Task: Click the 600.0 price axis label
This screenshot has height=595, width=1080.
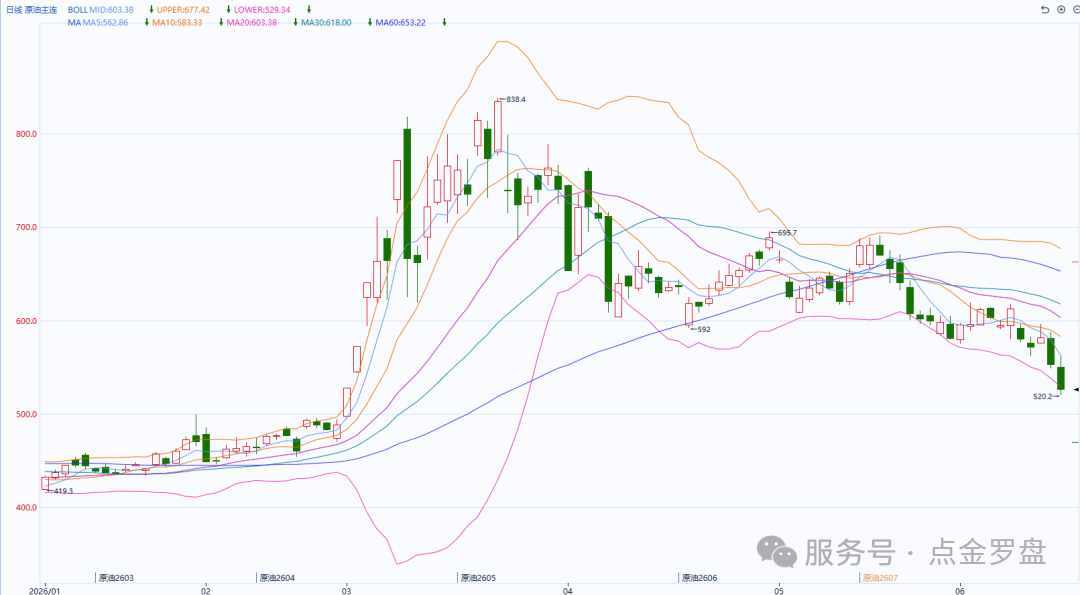Action: pyautogui.click(x=26, y=321)
